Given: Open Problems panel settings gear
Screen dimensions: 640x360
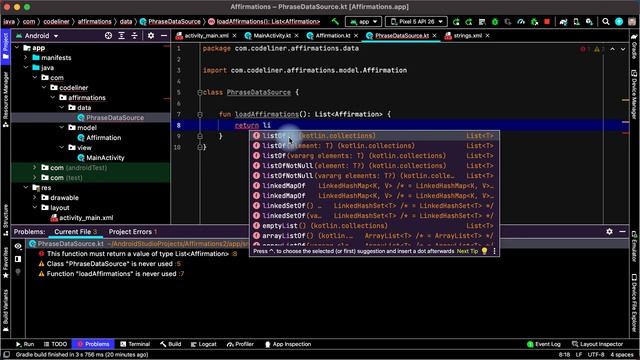Looking at the screenshot, I should [609, 231].
